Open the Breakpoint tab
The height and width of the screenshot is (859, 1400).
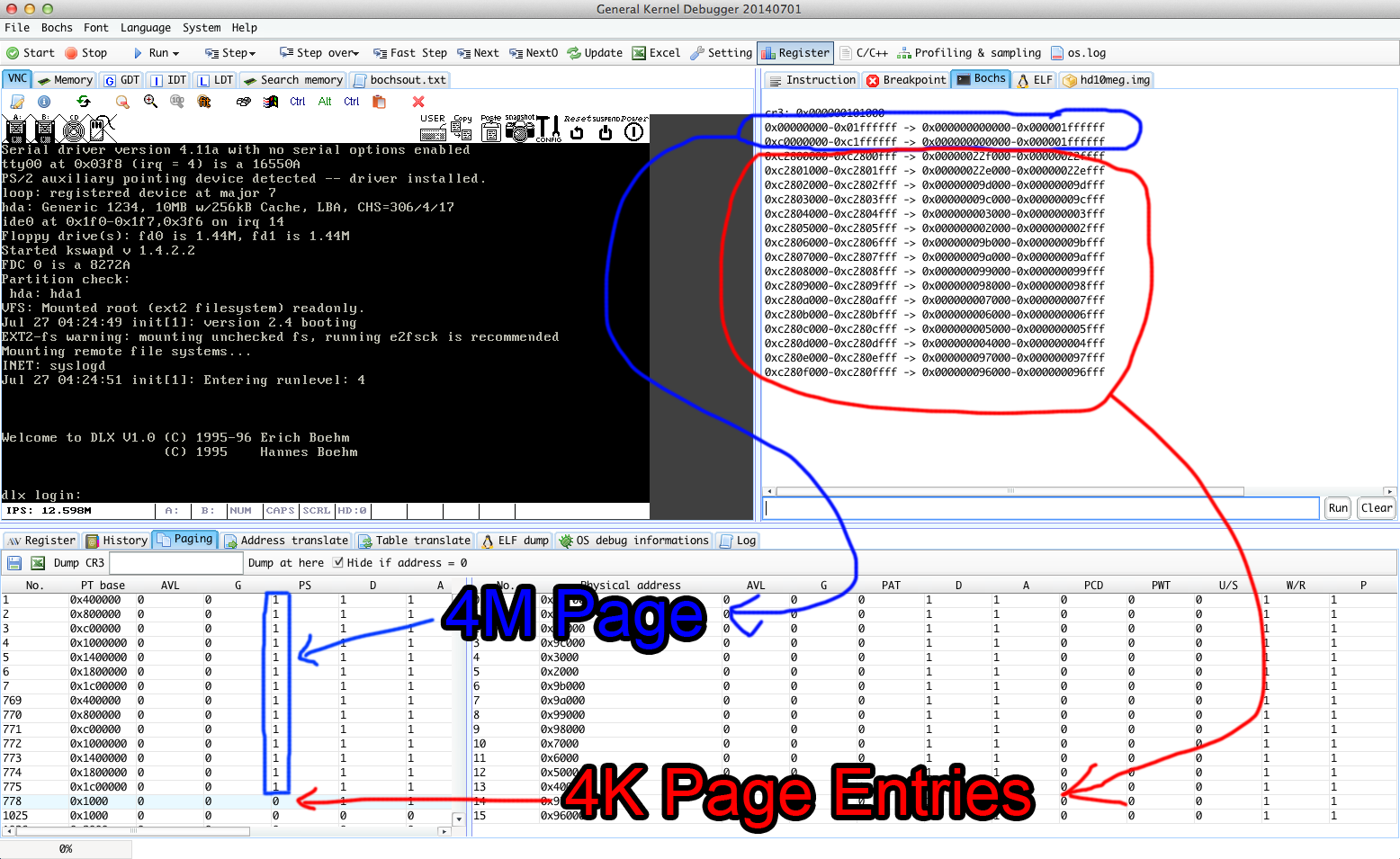coord(907,80)
